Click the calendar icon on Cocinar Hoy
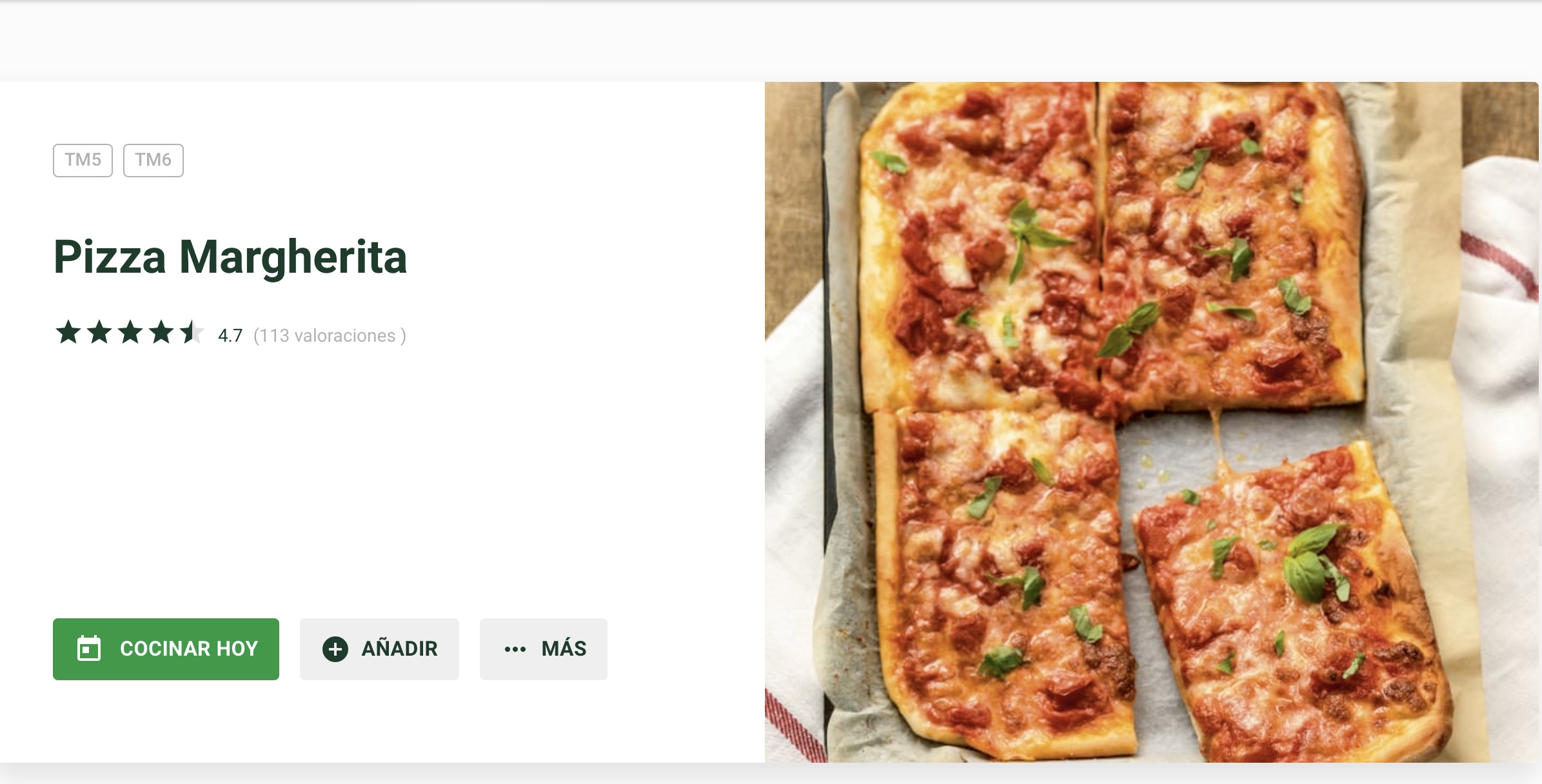The width and height of the screenshot is (1542, 784). click(x=89, y=649)
